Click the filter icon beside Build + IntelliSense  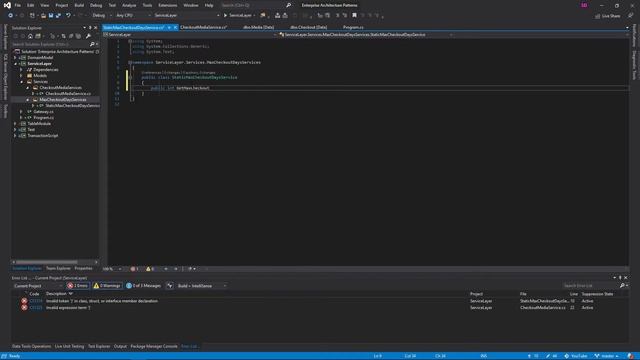170,286
